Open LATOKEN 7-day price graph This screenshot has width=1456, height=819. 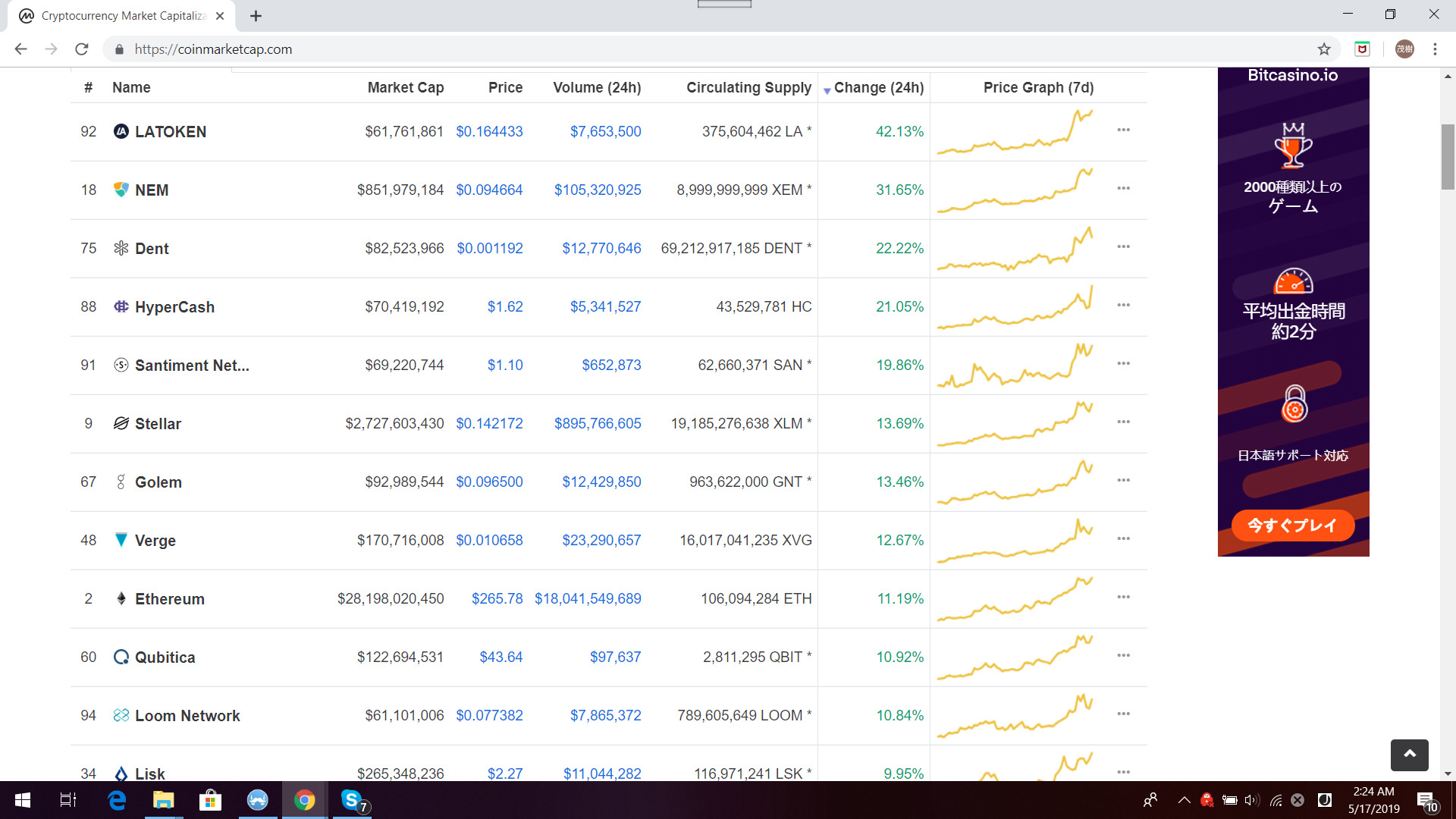coord(1015,131)
